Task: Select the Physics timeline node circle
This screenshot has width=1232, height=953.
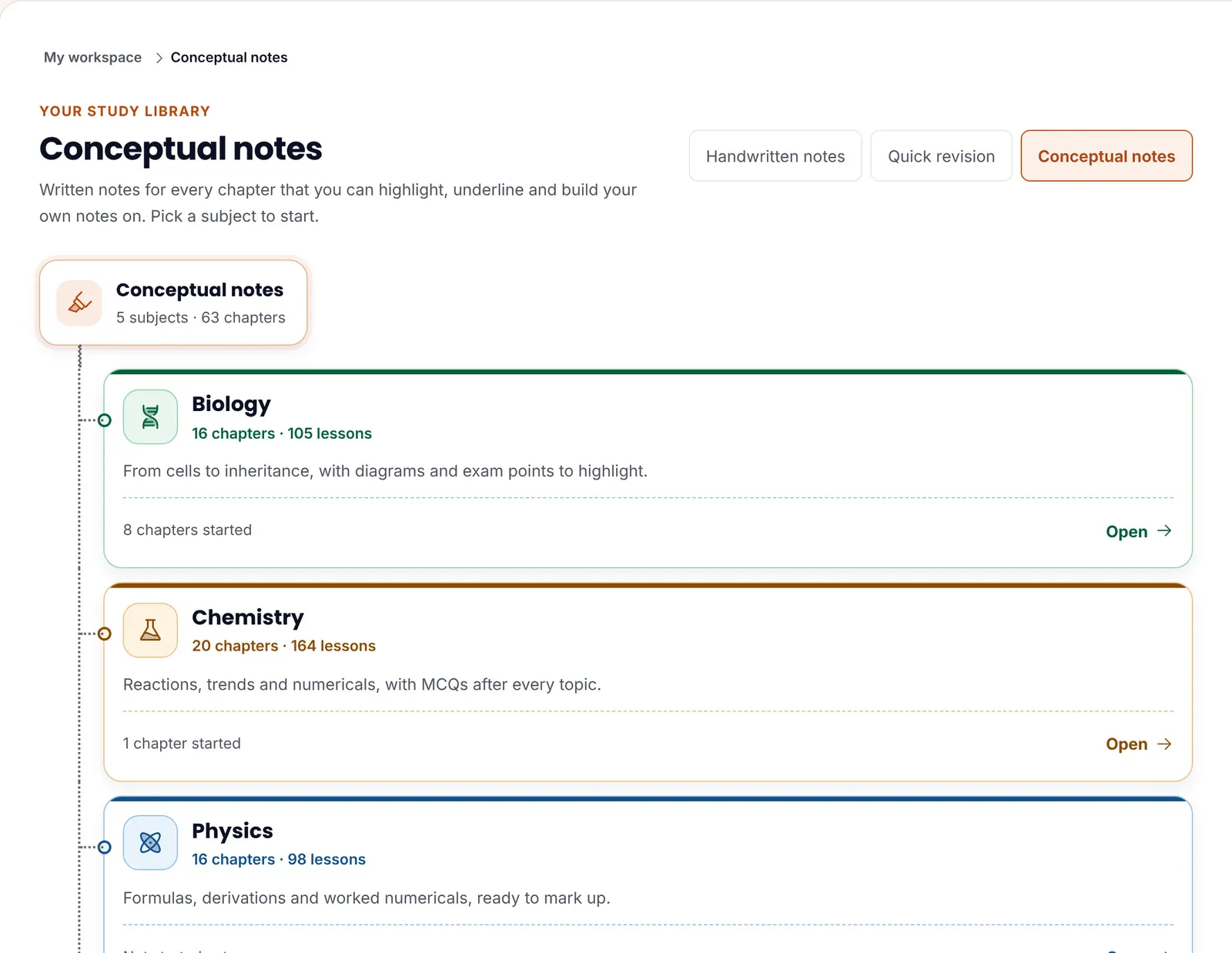Action: (x=105, y=847)
